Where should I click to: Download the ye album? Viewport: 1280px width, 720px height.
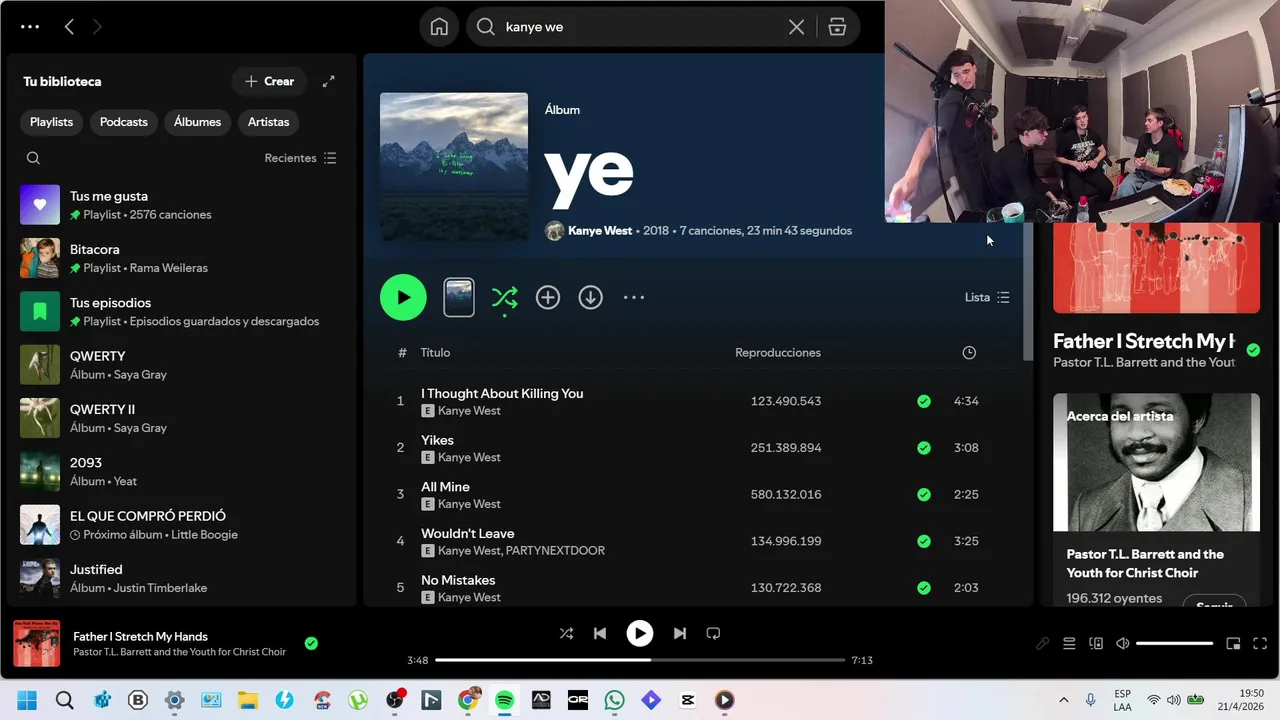click(591, 297)
